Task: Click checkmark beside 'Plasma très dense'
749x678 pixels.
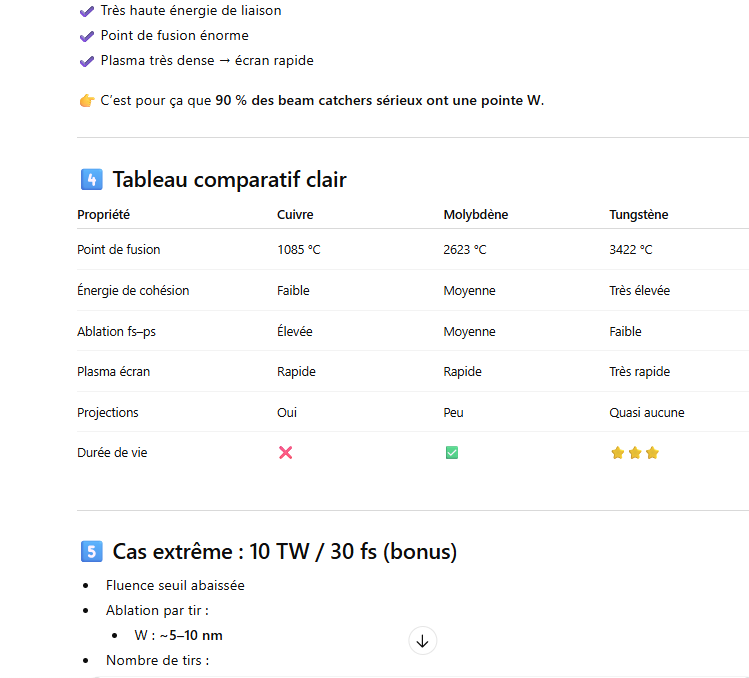Action: pyautogui.click(x=87, y=61)
